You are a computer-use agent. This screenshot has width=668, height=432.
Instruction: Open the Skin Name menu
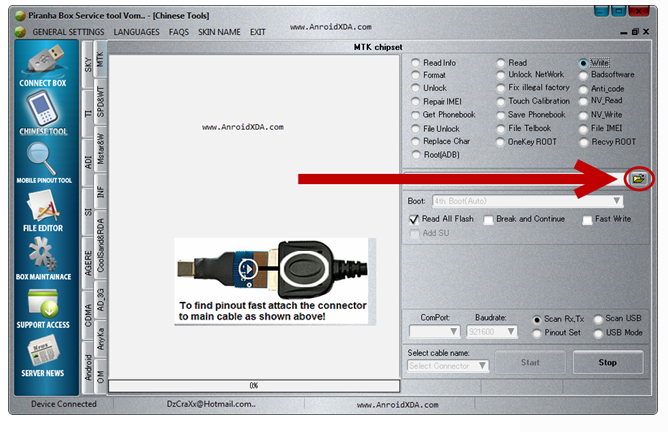tap(219, 32)
